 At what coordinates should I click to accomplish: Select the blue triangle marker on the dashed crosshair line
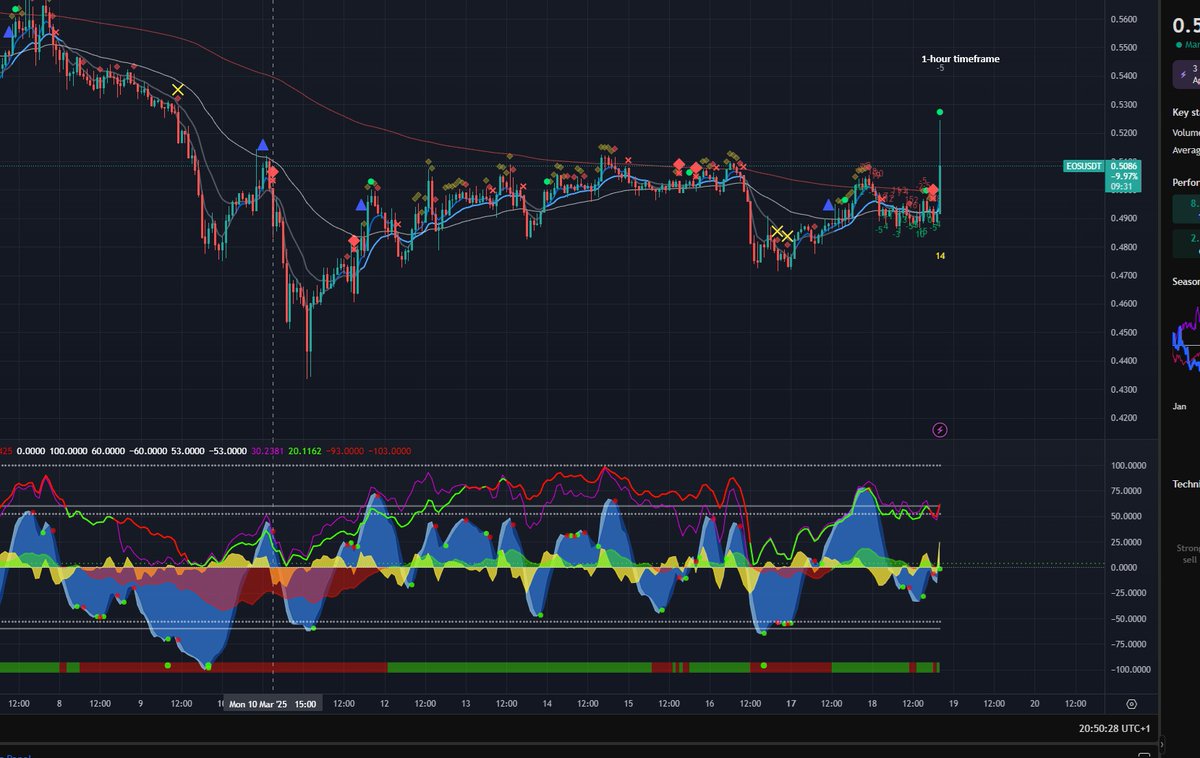(262, 146)
